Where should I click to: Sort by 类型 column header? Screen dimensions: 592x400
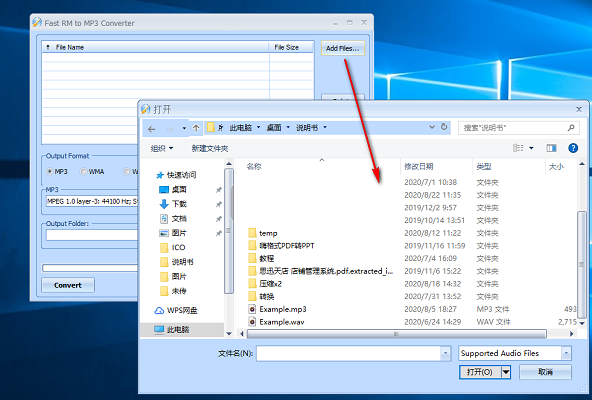click(484, 167)
